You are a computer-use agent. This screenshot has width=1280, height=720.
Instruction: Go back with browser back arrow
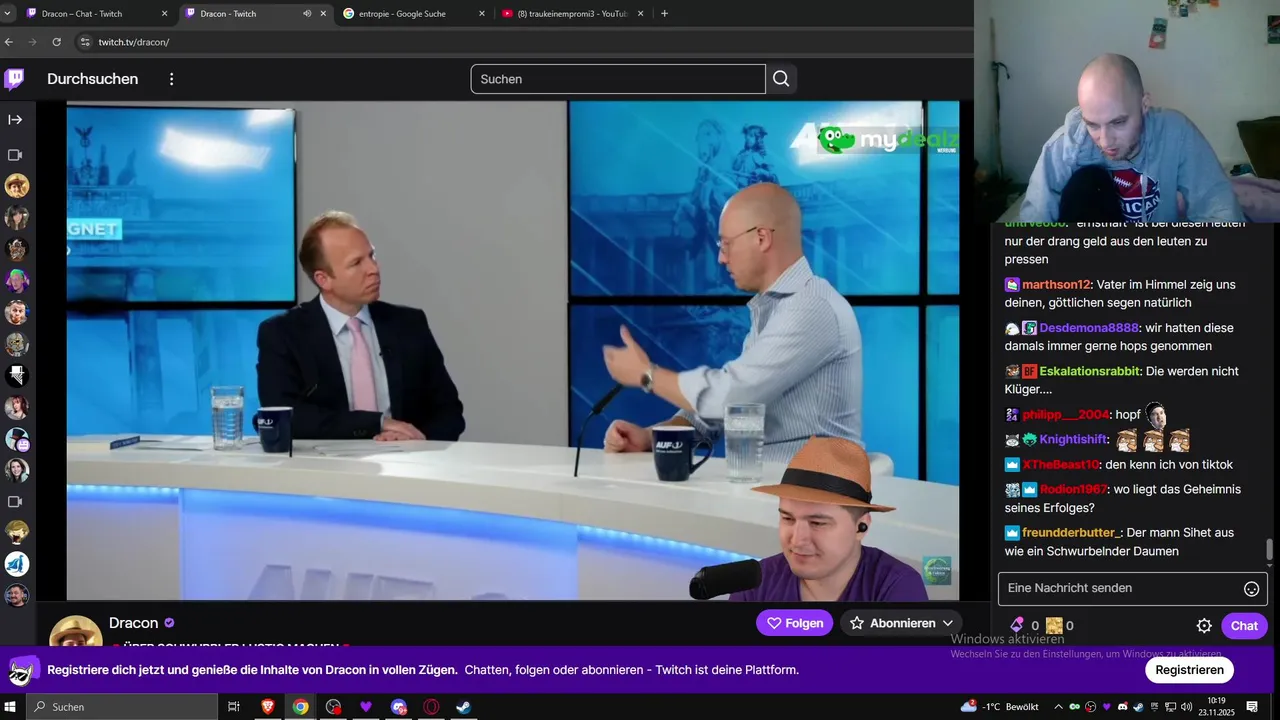9,42
